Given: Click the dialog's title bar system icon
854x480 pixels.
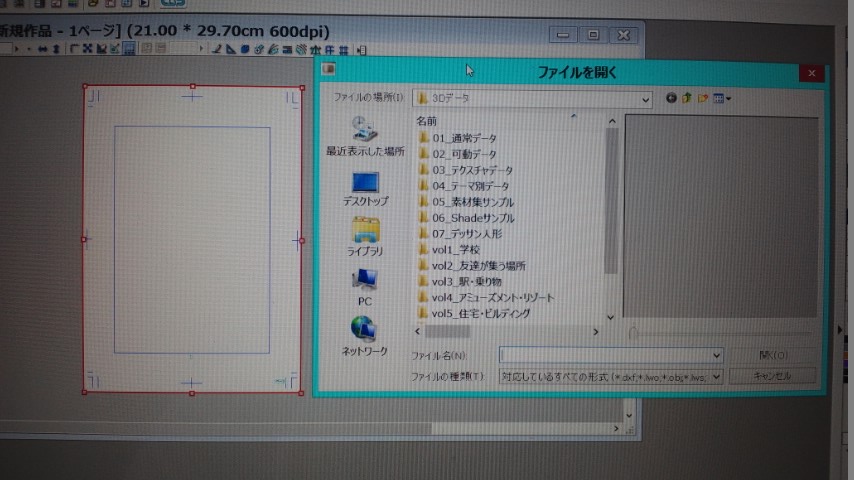Looking at the screenshot, I should pyautogui.click(x=328, y=69).
